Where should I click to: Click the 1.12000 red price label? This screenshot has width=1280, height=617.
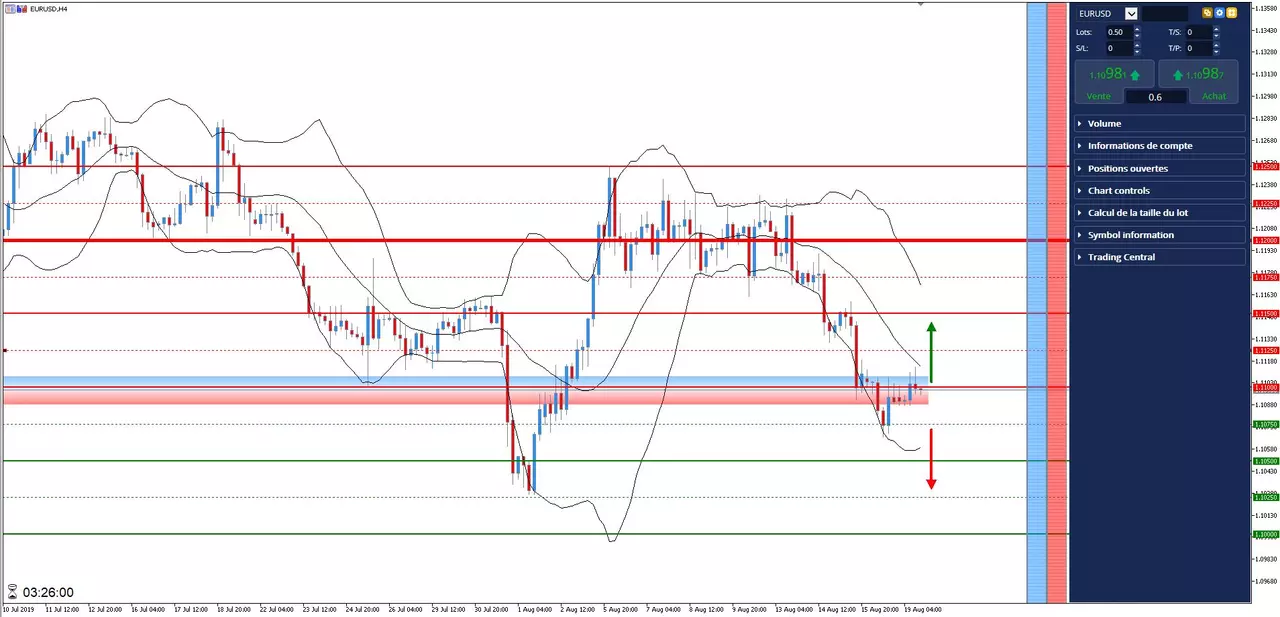pos(1266,241)
